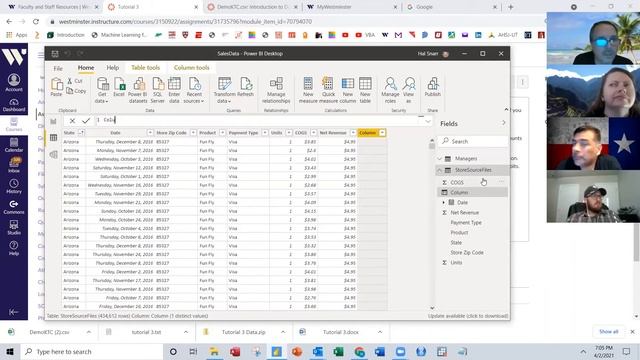The width and height of the screenshot is (640, 360).
Task: Open Canvas Calendar in sidebar
Action: point(14,145)
